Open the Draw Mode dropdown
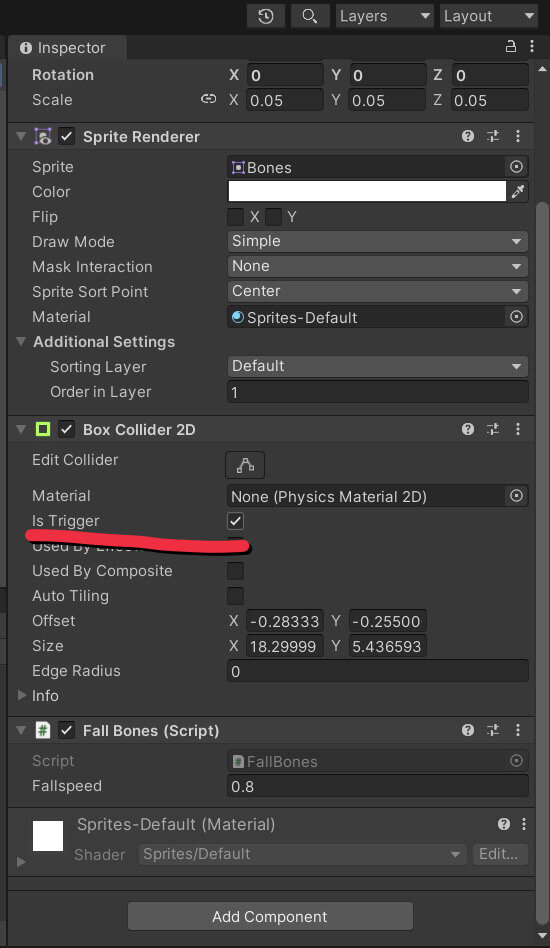This screenshot has width=550, height=948. tap(377, 241)
